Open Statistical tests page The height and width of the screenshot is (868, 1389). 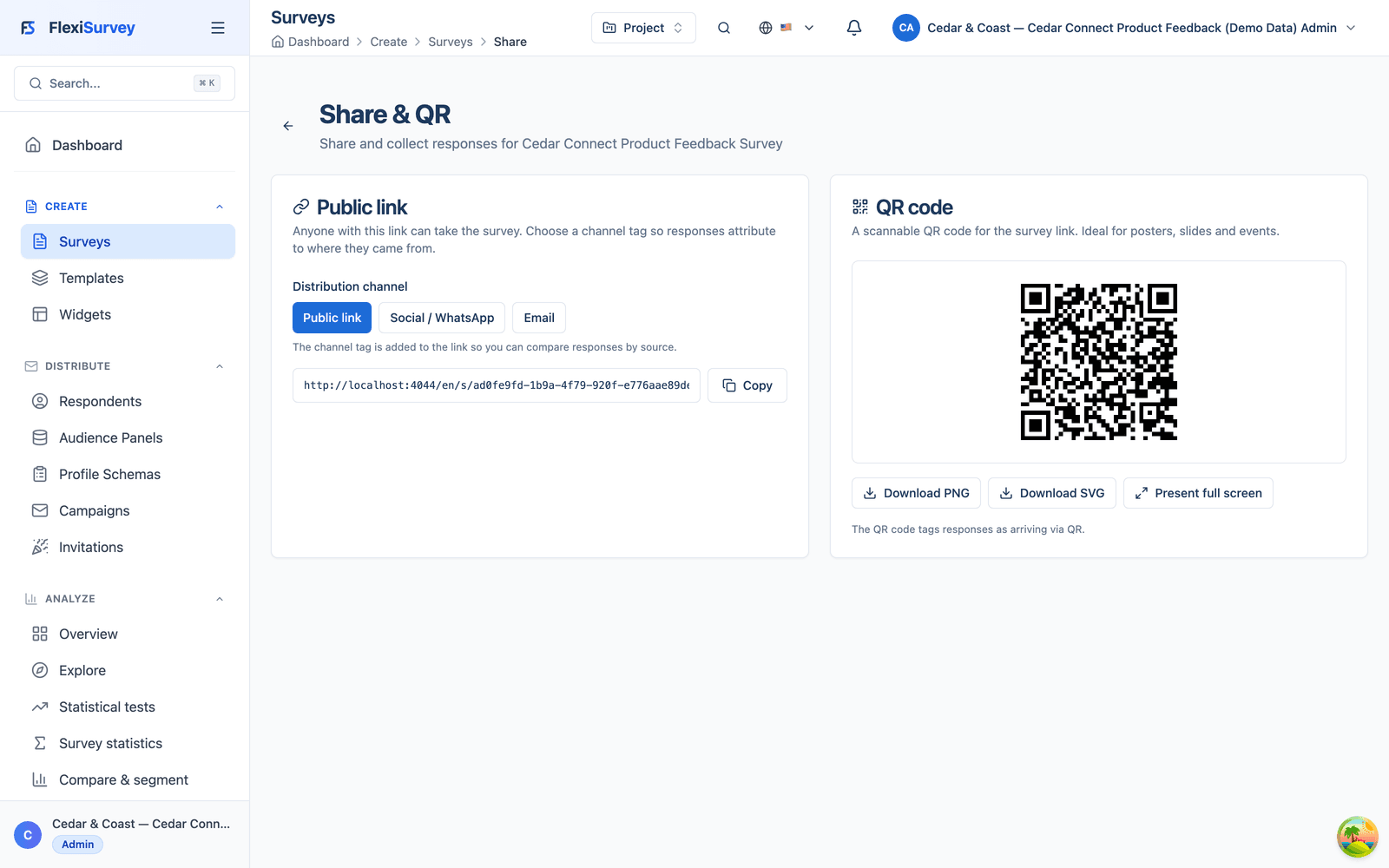tap(128, 707)
